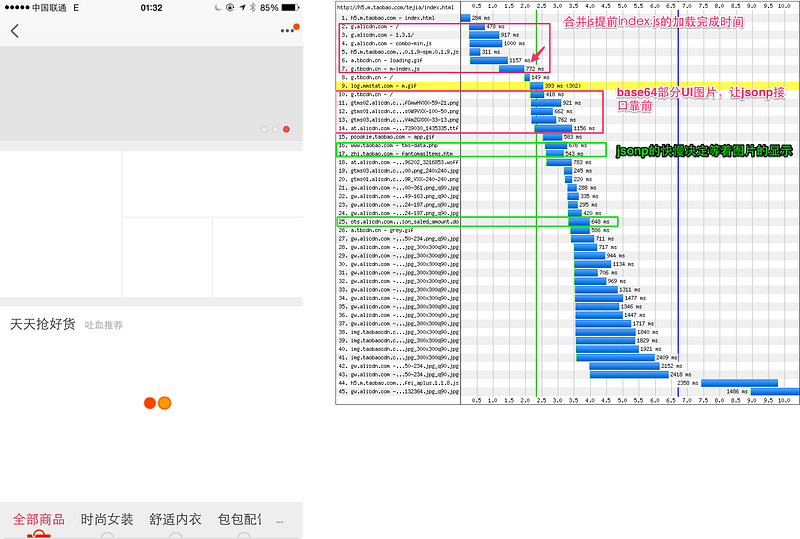Image resolution: width=800 pixels, height=539 pixels.
Task: Select waterfall row 11 59-21.png
Action: [x=399, y=103]
